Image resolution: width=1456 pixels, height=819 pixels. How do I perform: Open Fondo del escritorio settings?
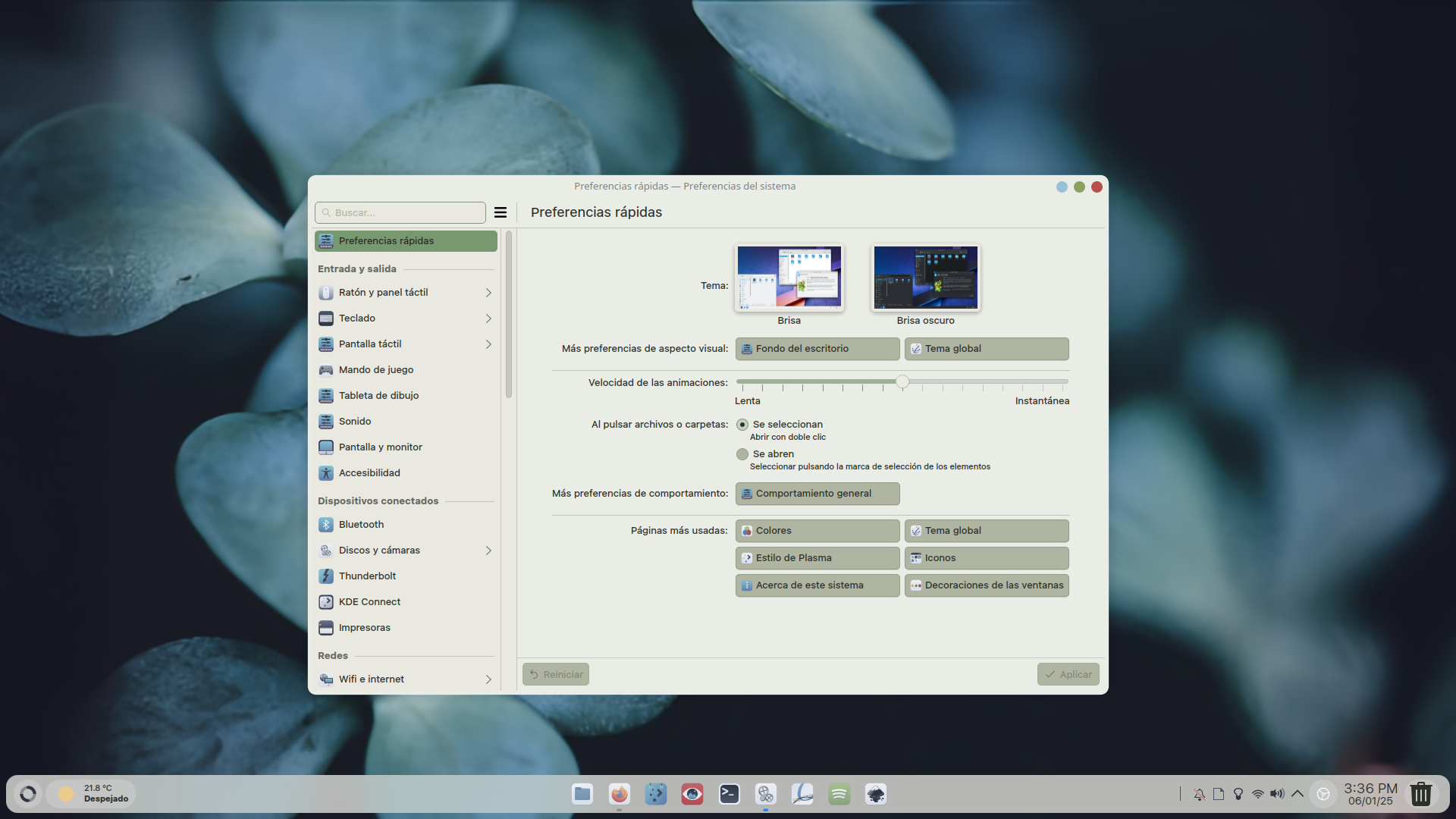pyautogui.click(x=817, y=349)
